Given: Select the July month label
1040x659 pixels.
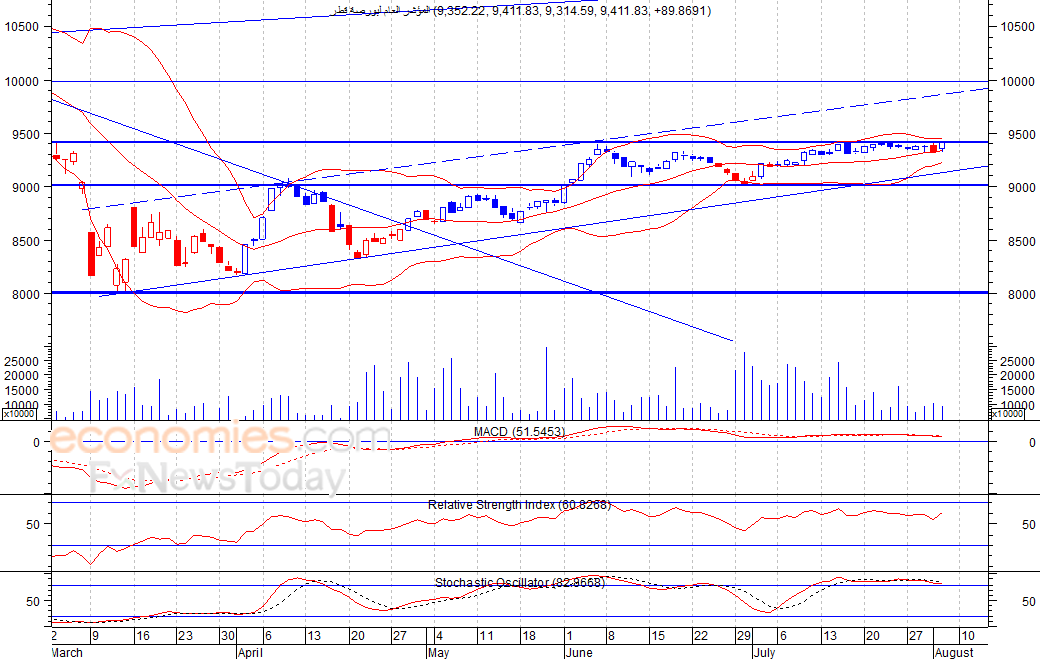Looking at the screenshot, I should tap(764, 652).
